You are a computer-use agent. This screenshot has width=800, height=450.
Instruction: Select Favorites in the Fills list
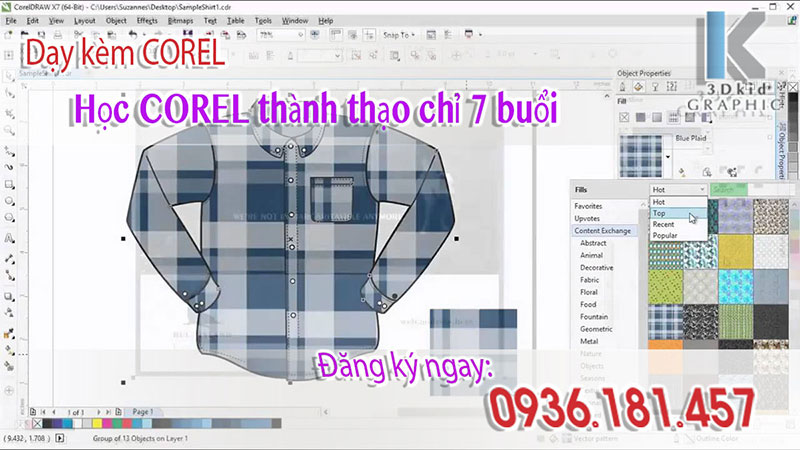[x=588, y=206]
